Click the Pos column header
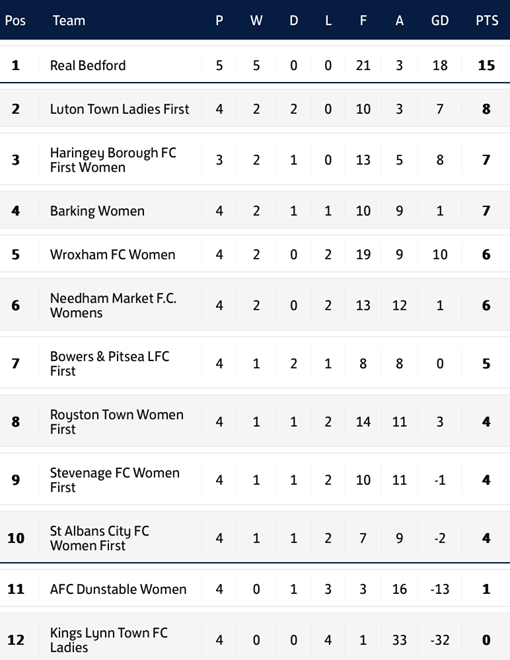The width and height of the screenshot is (510, 660). pos(15,20)
